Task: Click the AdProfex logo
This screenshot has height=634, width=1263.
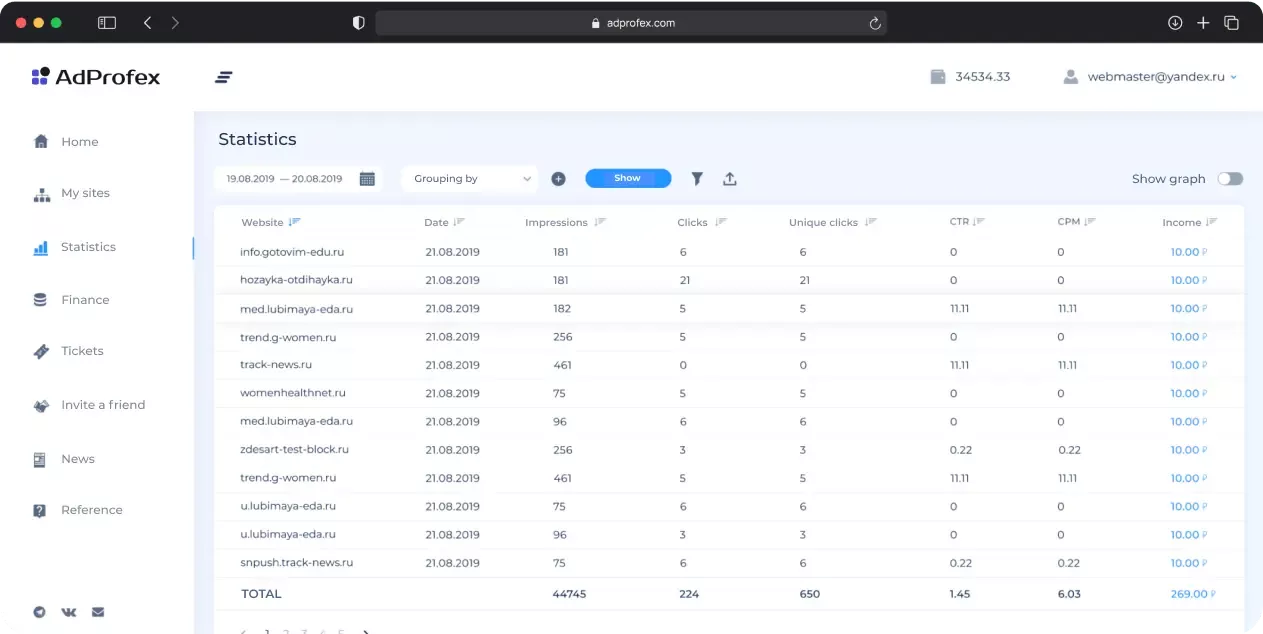Action: (x=96, y=77)
